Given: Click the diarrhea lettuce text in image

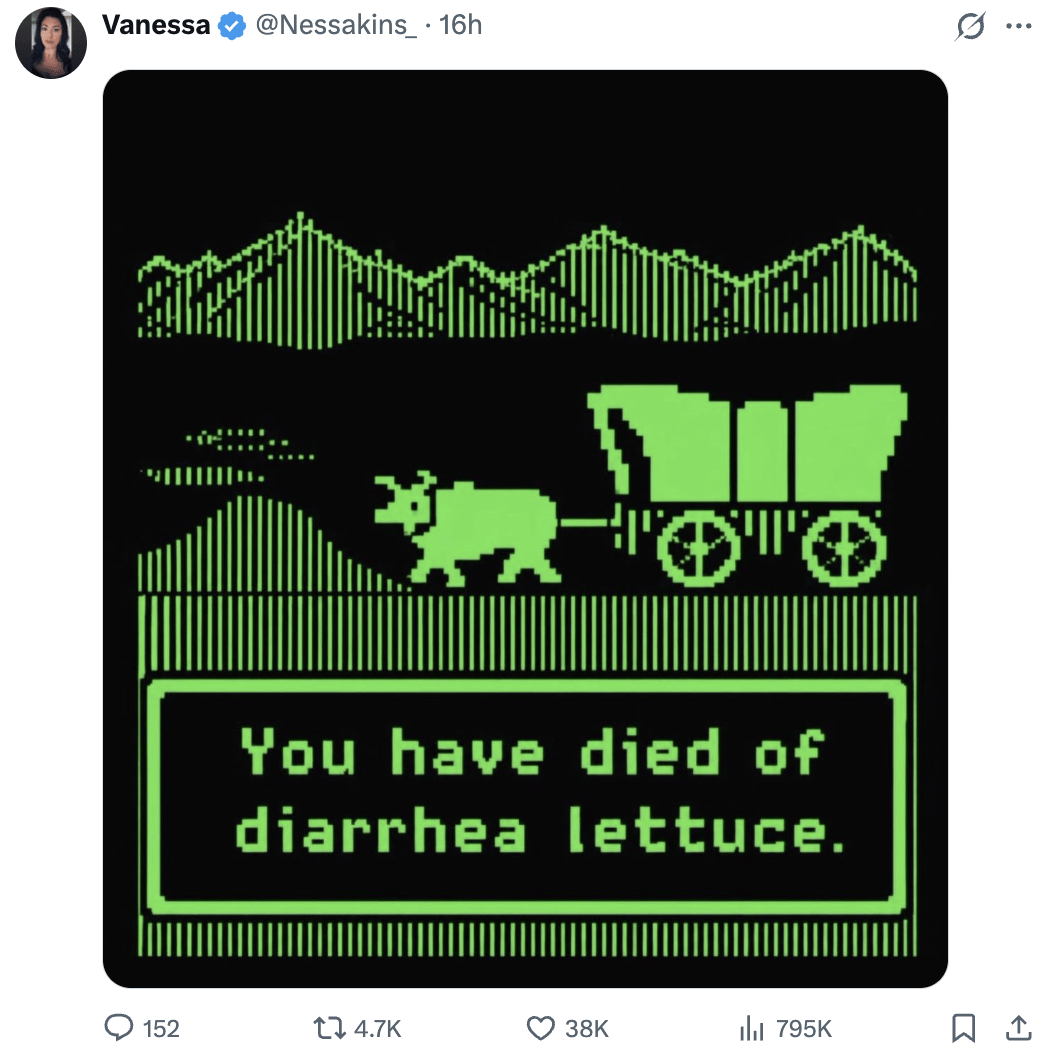Looking at the screenshot, I should pyautogui.click(x=540, y=829).
